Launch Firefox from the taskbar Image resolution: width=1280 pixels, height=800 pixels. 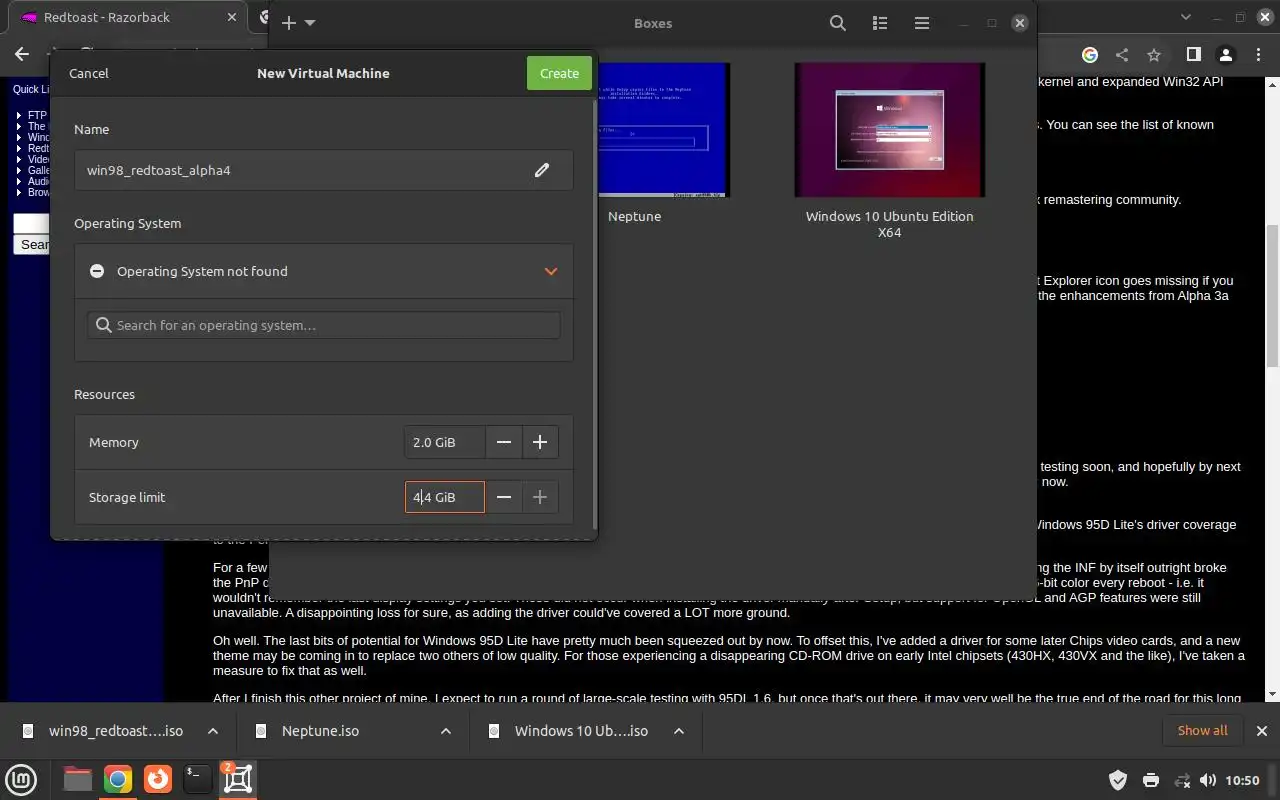pos(157,779)
